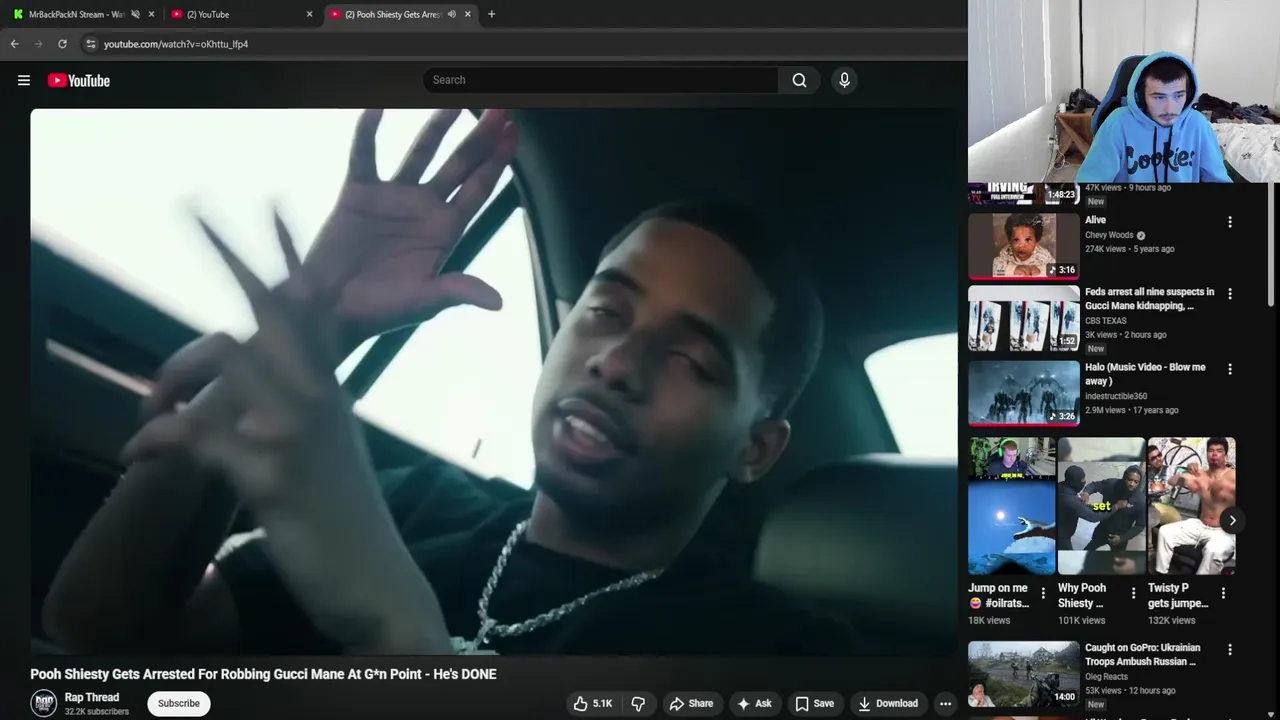Open options for Twisty P short
Image resolution: width=1280 pixels, height=720 pixels.
[1223, 593]
